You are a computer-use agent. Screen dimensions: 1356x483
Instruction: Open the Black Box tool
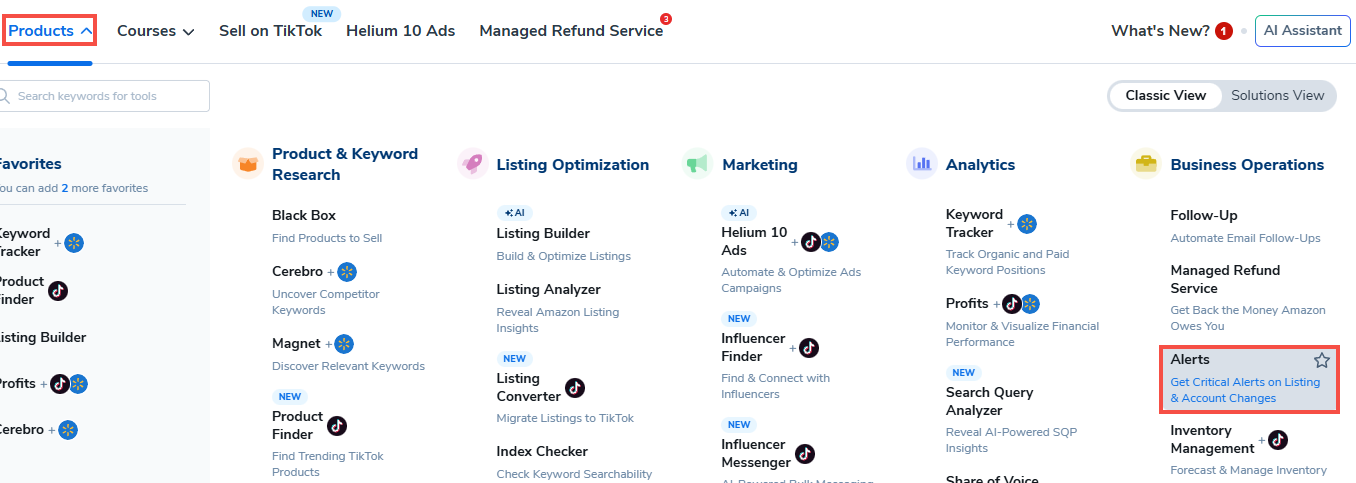(x=304, y=215)
